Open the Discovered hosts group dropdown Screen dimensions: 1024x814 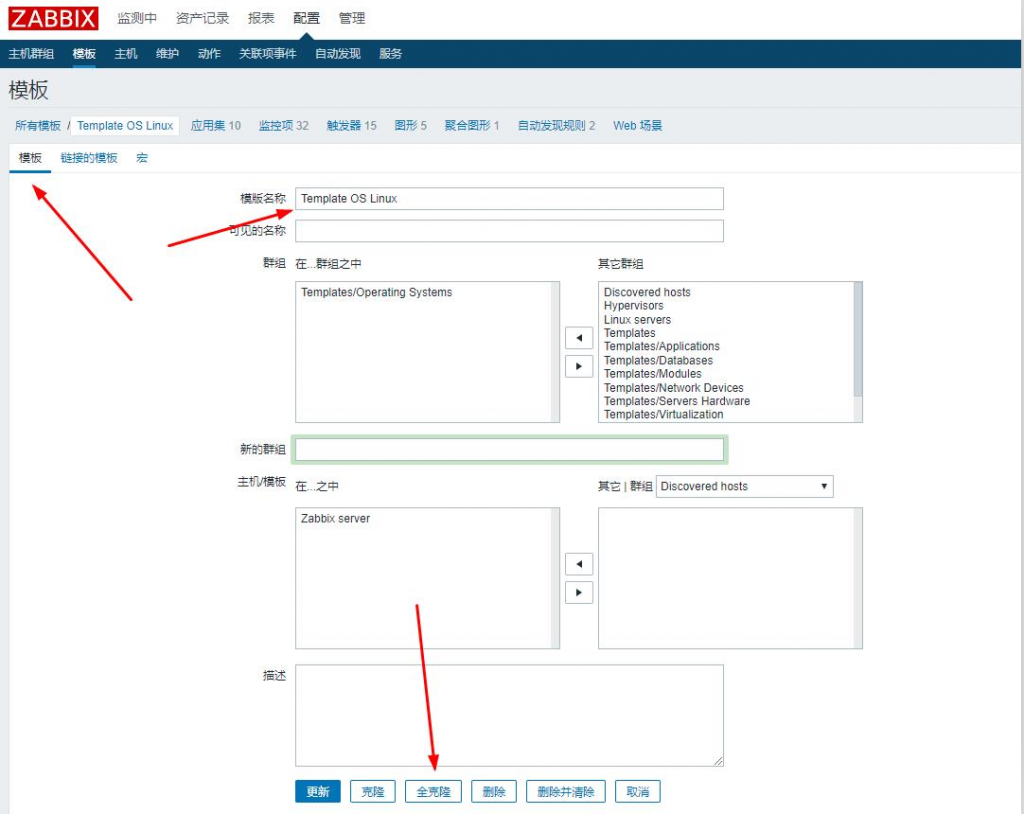click(x=744, y=486)
